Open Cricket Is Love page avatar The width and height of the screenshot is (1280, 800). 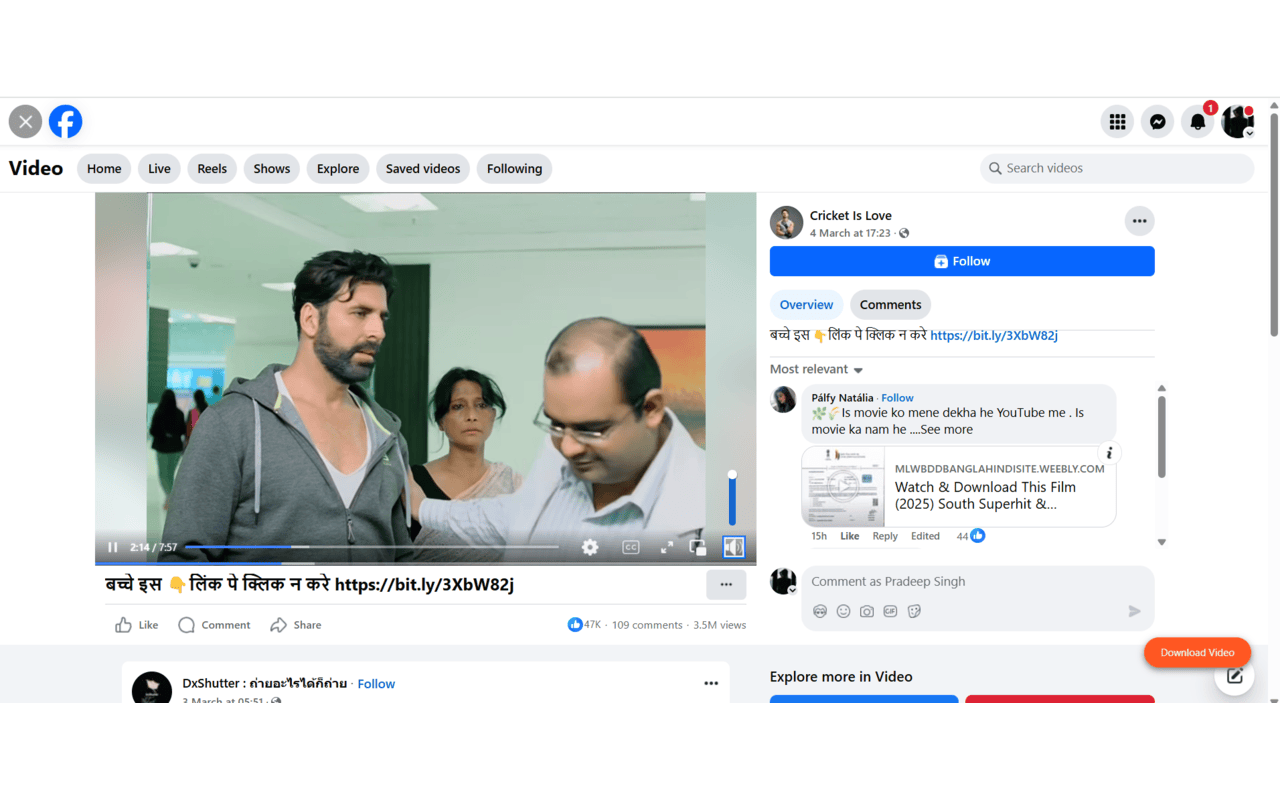coord(786,223)
